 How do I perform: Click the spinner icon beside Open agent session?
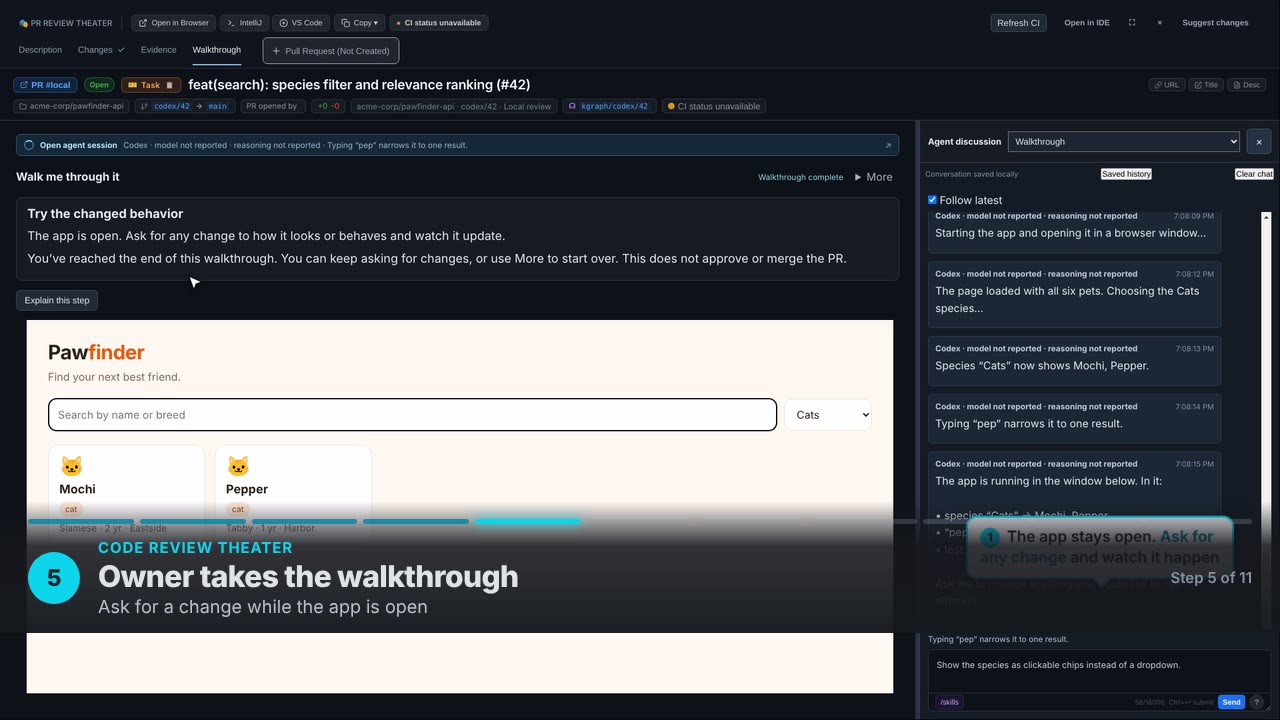tap(29, 145)
